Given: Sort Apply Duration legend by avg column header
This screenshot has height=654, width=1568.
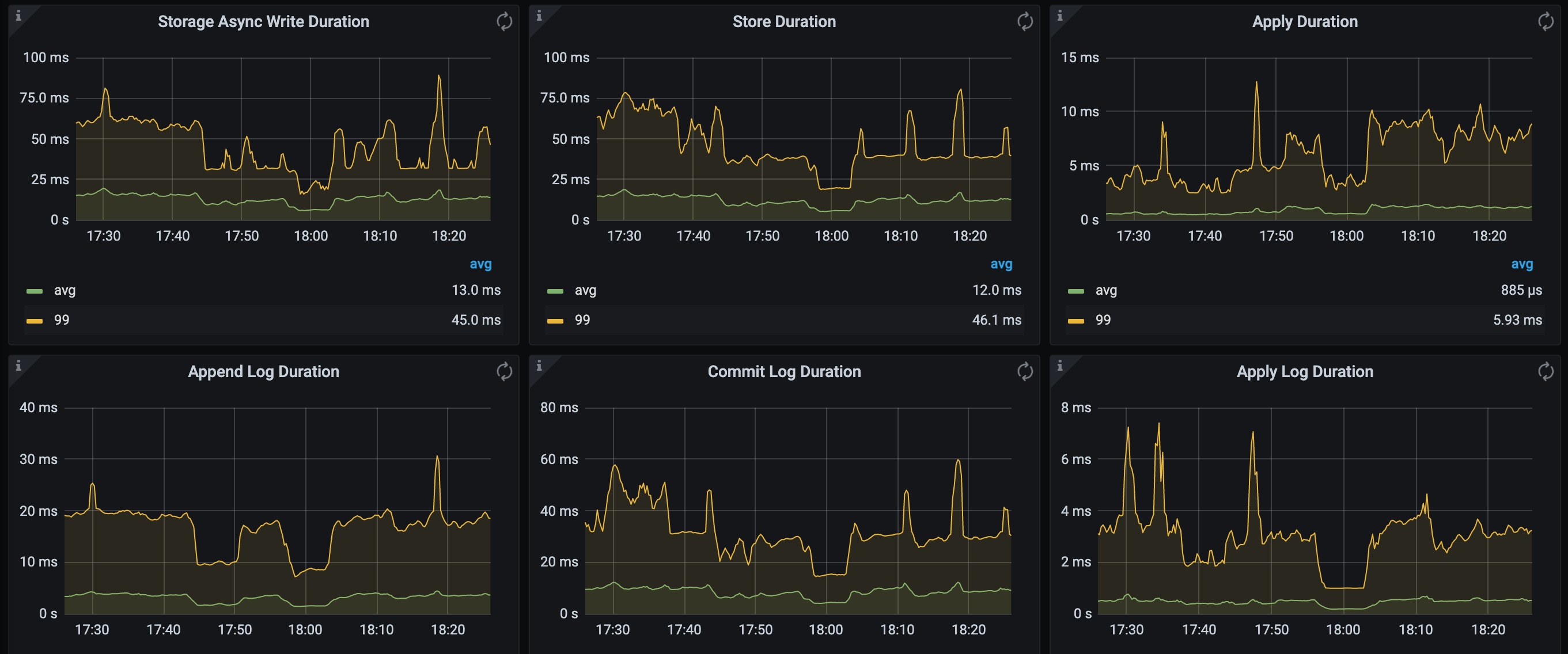Looking at the screenshot, I should tap(1522, 264).
